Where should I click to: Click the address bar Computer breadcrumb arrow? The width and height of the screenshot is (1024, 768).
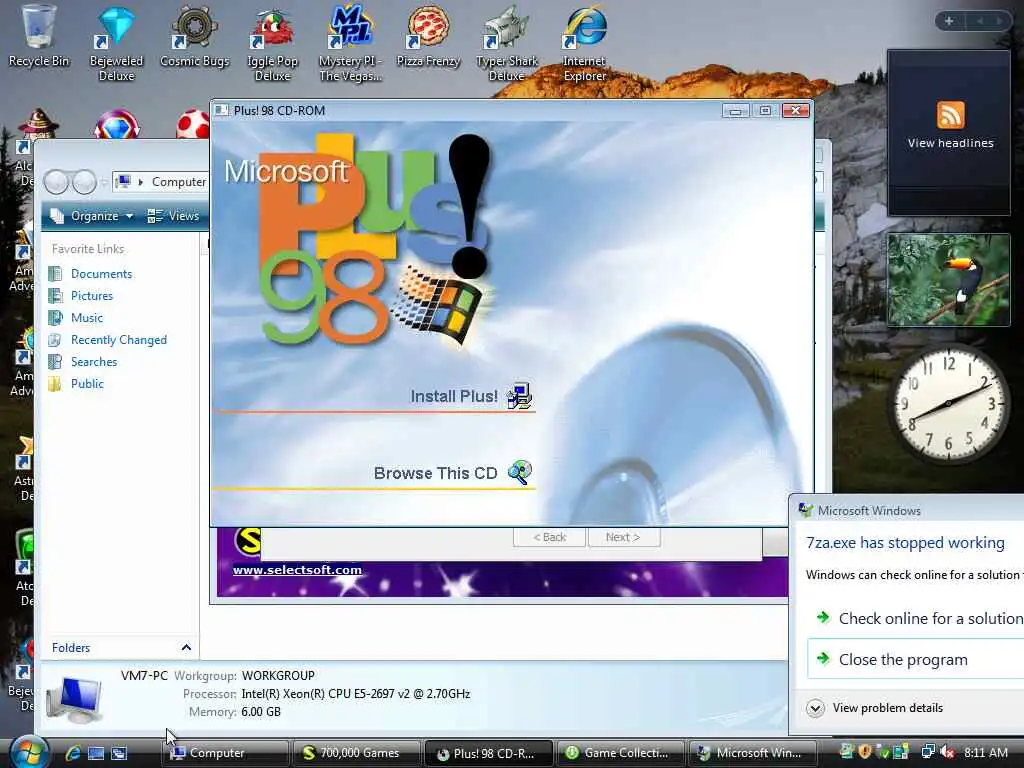[x=140, y=182]
